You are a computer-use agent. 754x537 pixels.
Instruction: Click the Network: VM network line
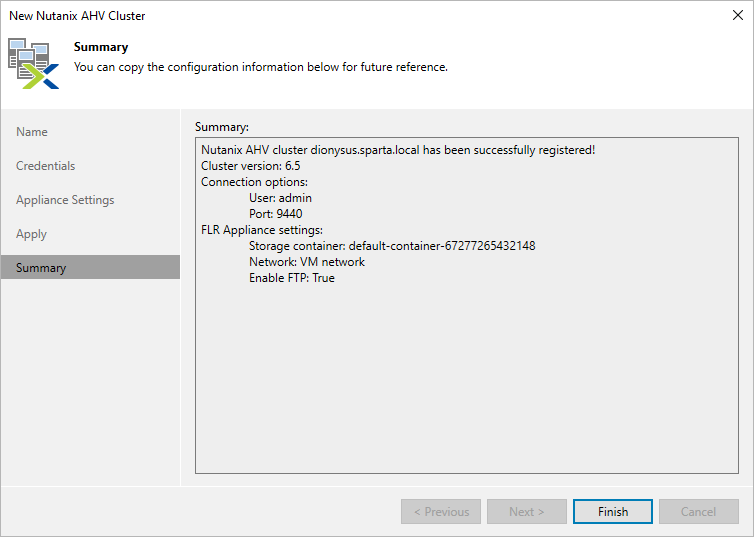(307, 262)
